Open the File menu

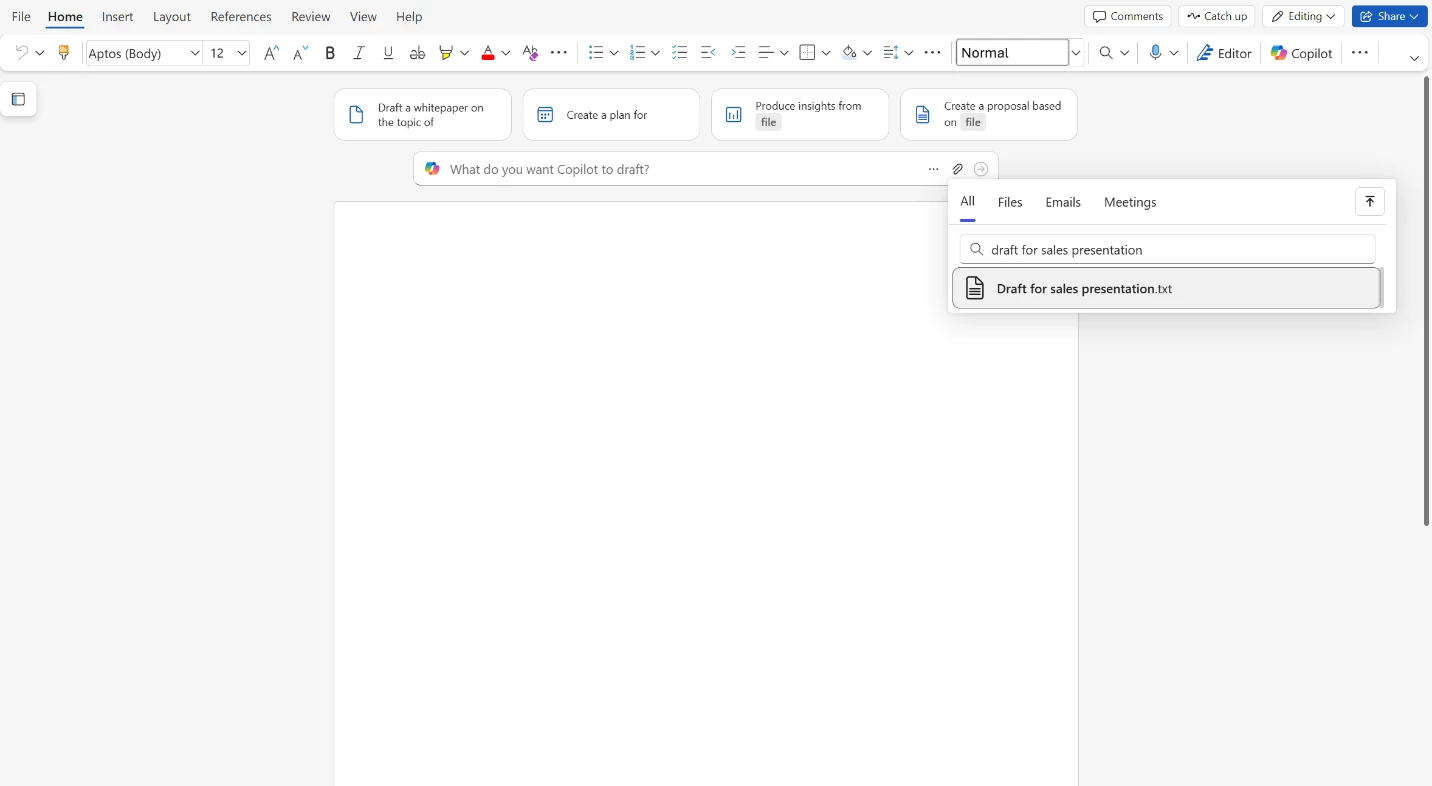coord(21,17)
